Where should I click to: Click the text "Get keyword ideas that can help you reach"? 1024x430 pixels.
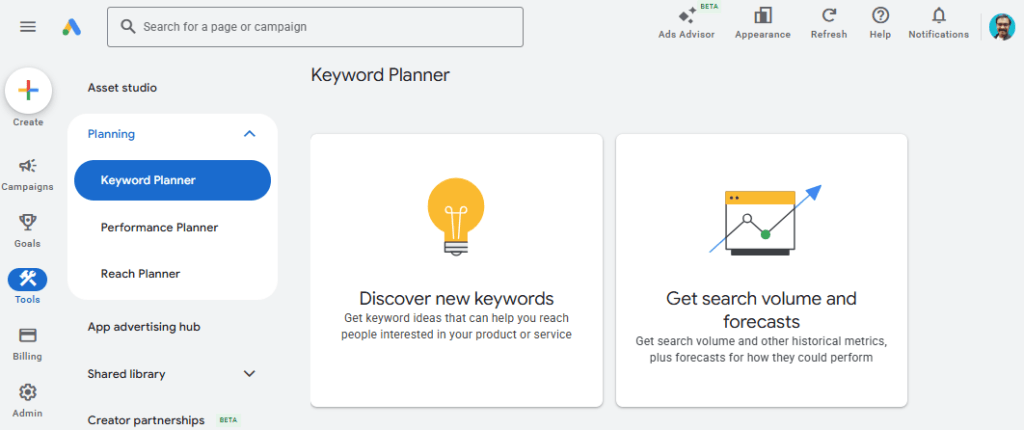click(456, 318)
